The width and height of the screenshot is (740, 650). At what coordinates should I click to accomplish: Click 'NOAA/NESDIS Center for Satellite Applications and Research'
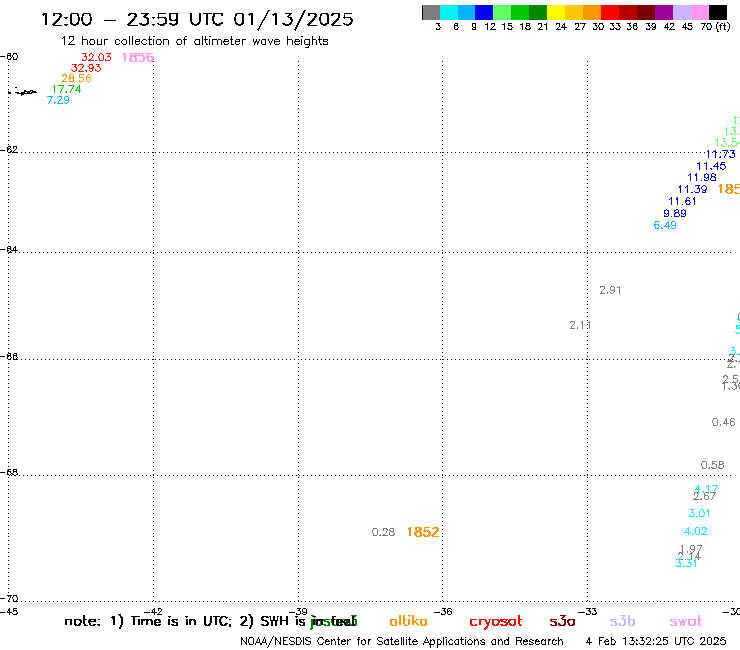pyautogui.click(x=402, y=642)
